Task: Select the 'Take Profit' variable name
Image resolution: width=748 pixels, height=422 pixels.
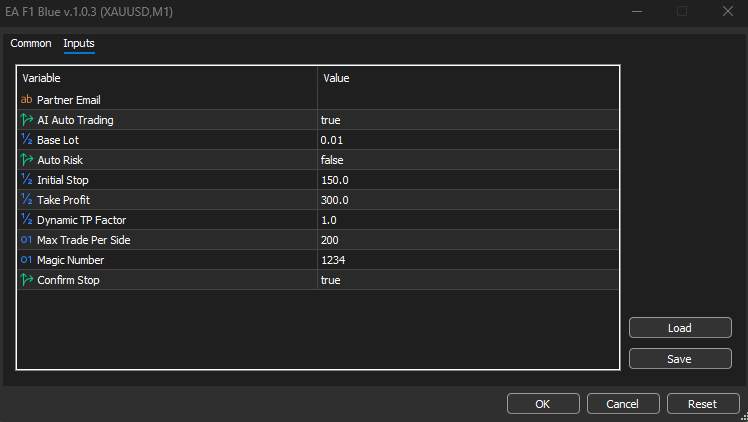Action: (x=63, y=200)
